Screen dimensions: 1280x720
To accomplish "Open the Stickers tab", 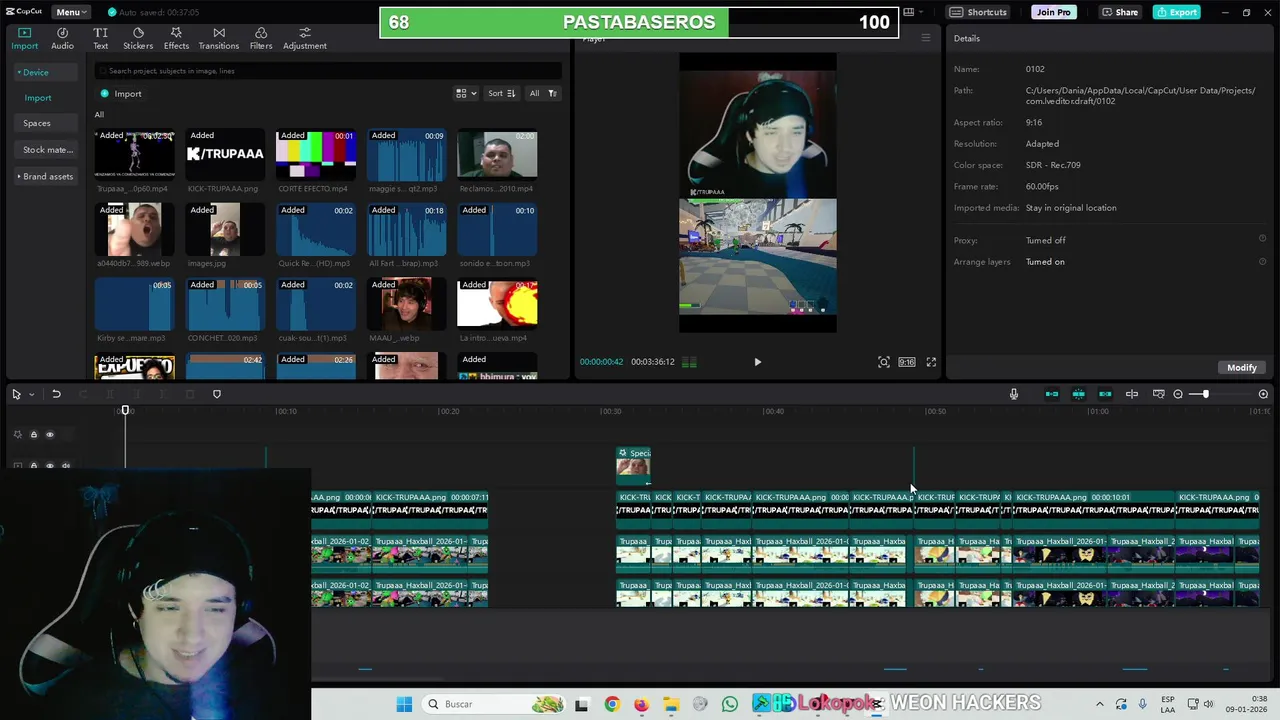I will click(x=138, y=39).
